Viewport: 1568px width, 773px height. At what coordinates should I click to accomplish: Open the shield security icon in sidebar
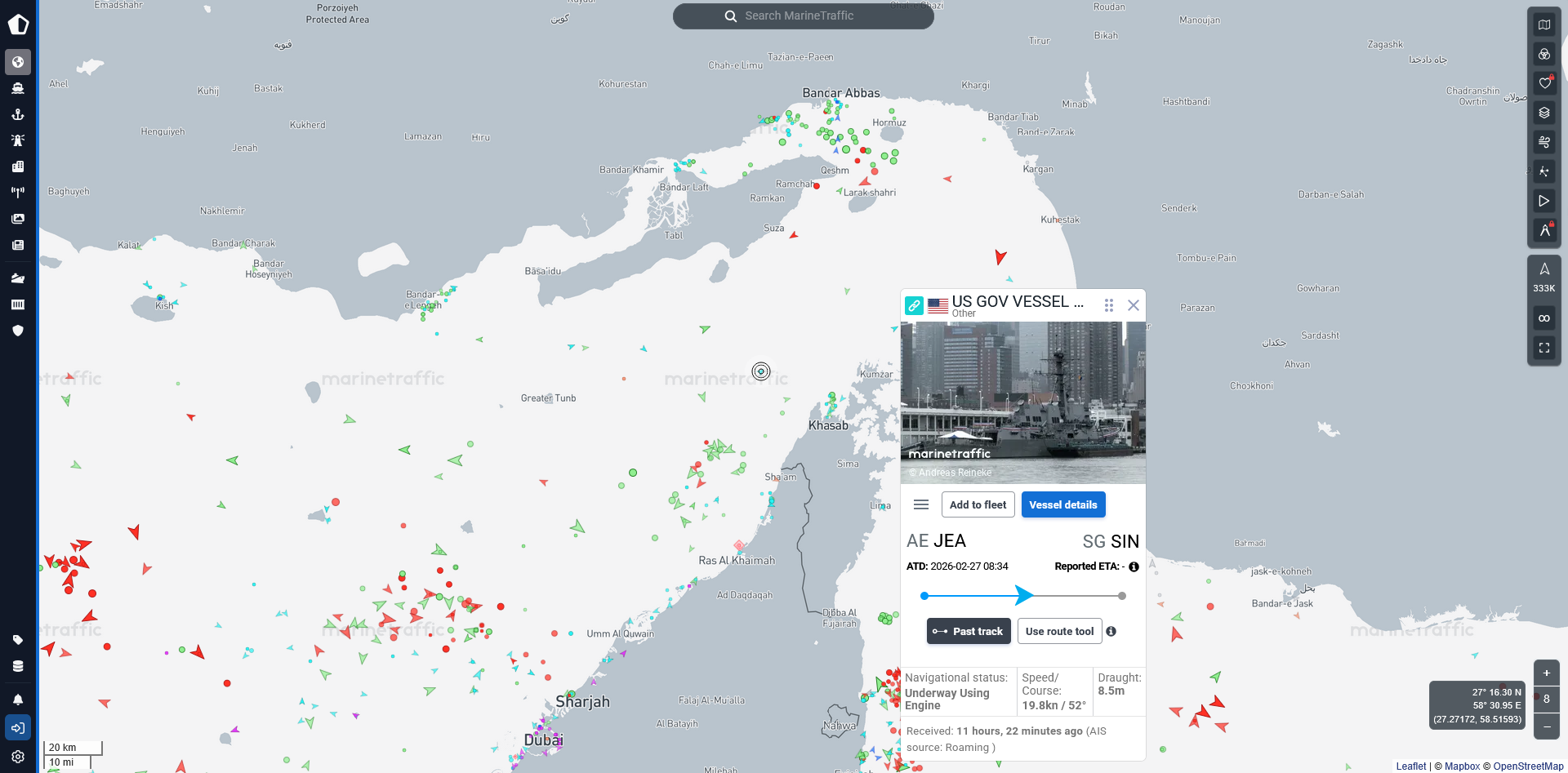pos(18,331)
